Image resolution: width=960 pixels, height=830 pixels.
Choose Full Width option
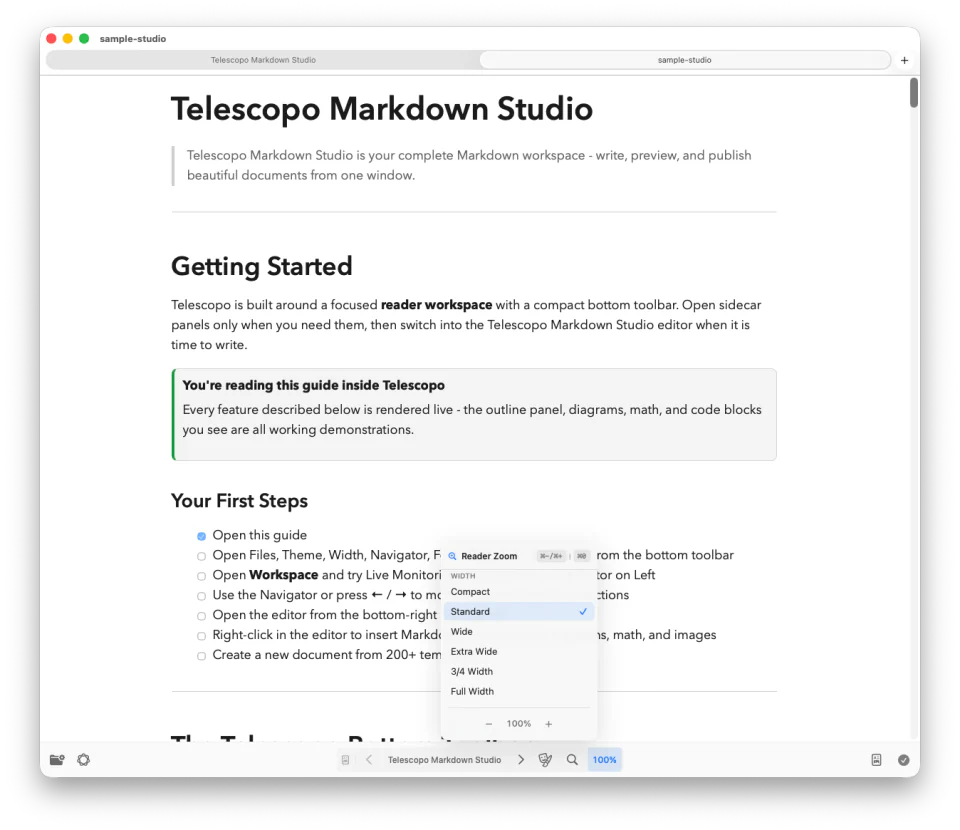click(519, 691)
